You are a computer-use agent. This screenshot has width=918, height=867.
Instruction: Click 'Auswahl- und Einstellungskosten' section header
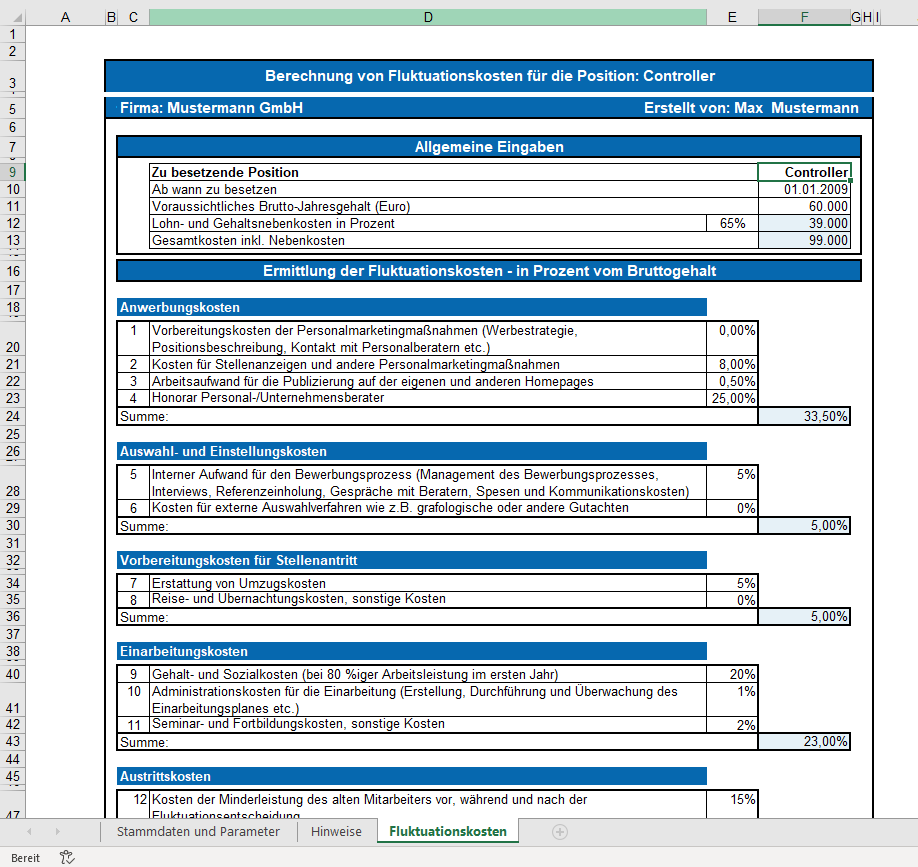coord(412,451)
